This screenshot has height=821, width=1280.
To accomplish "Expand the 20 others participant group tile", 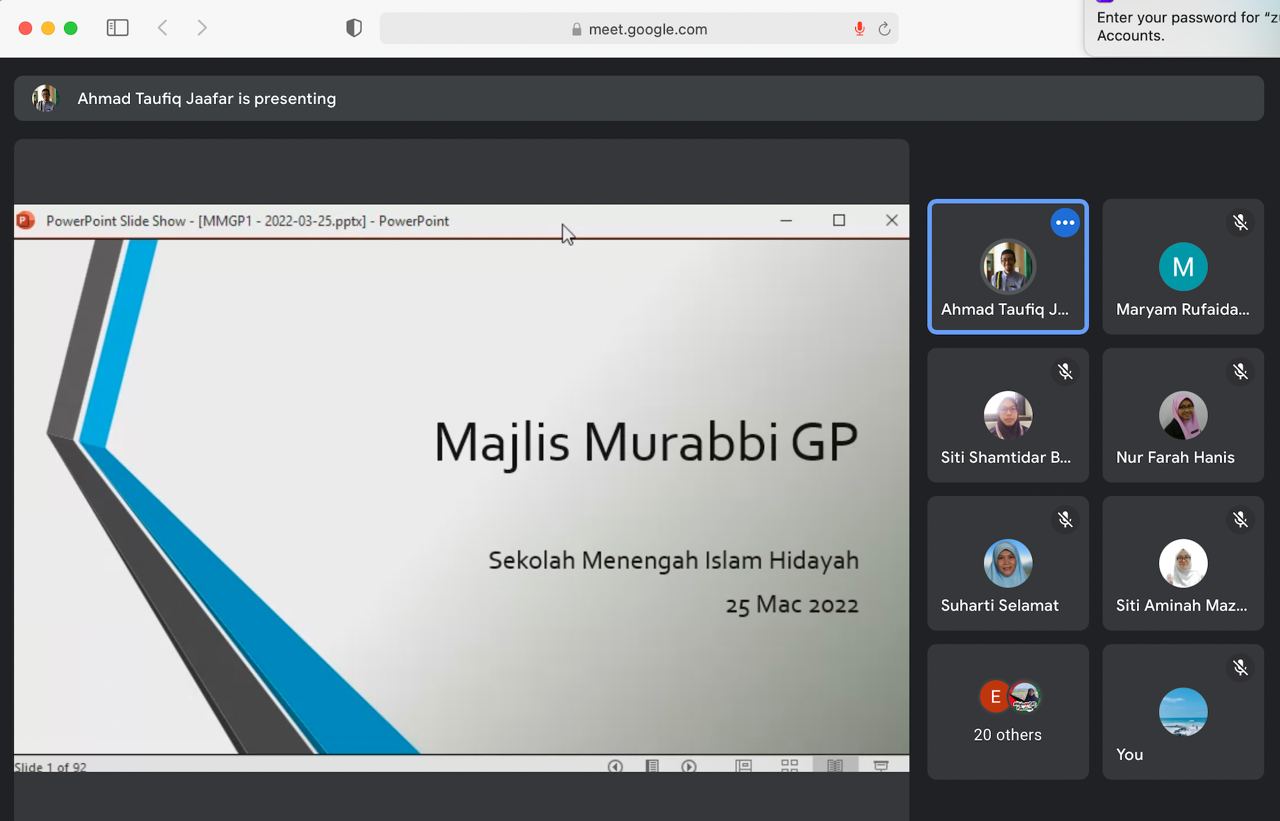I will pos(1007,712).
